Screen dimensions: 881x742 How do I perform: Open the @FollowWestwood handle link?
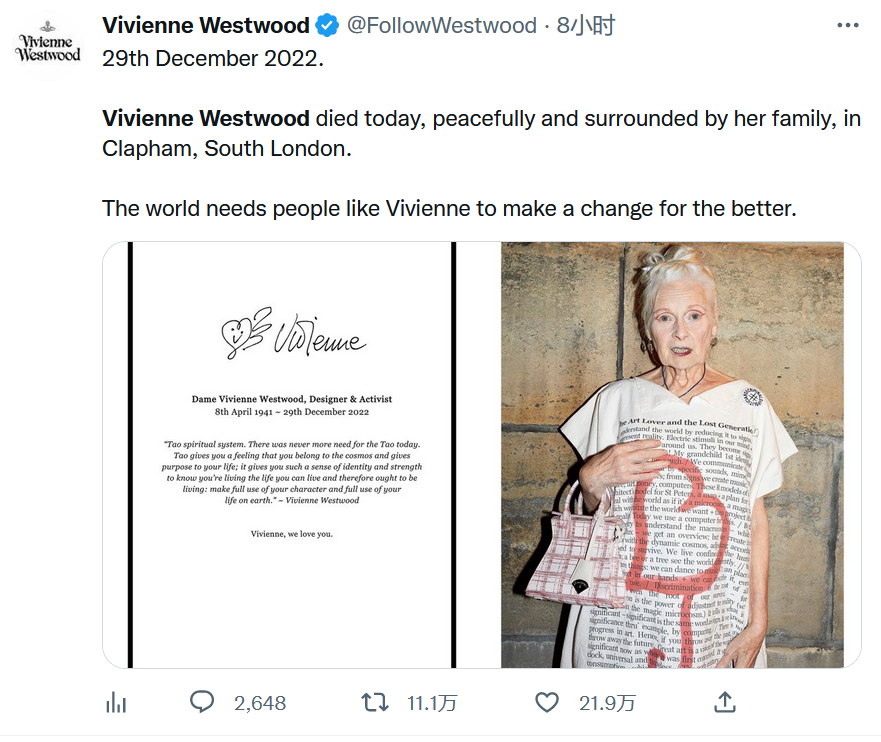442,25
